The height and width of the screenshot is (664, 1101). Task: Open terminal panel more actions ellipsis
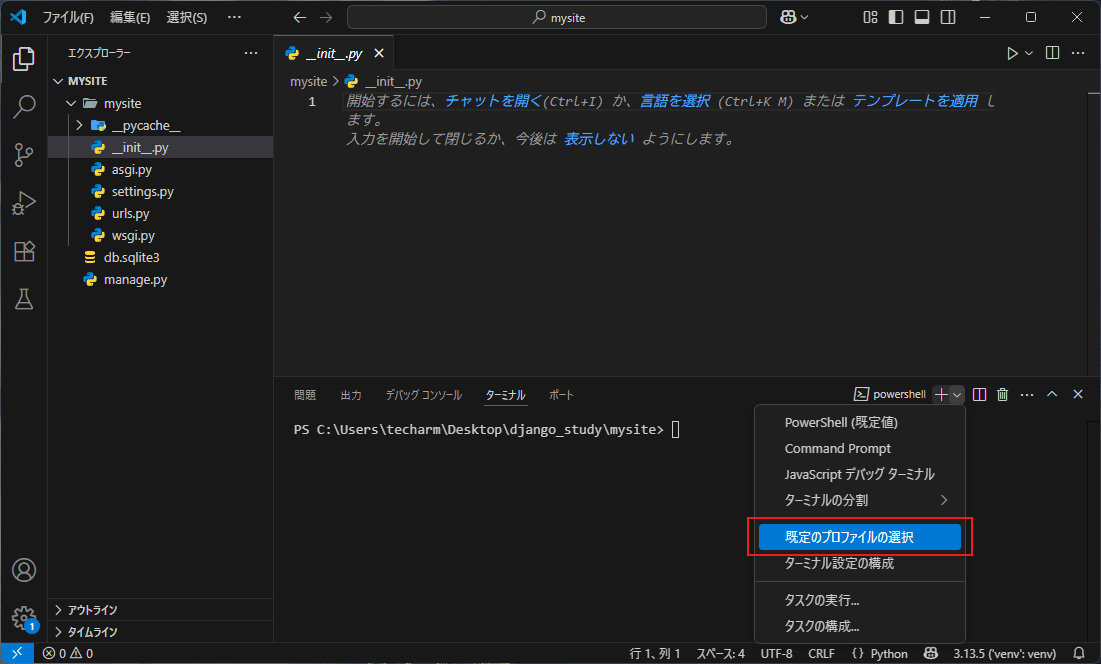click(1027, 394)
